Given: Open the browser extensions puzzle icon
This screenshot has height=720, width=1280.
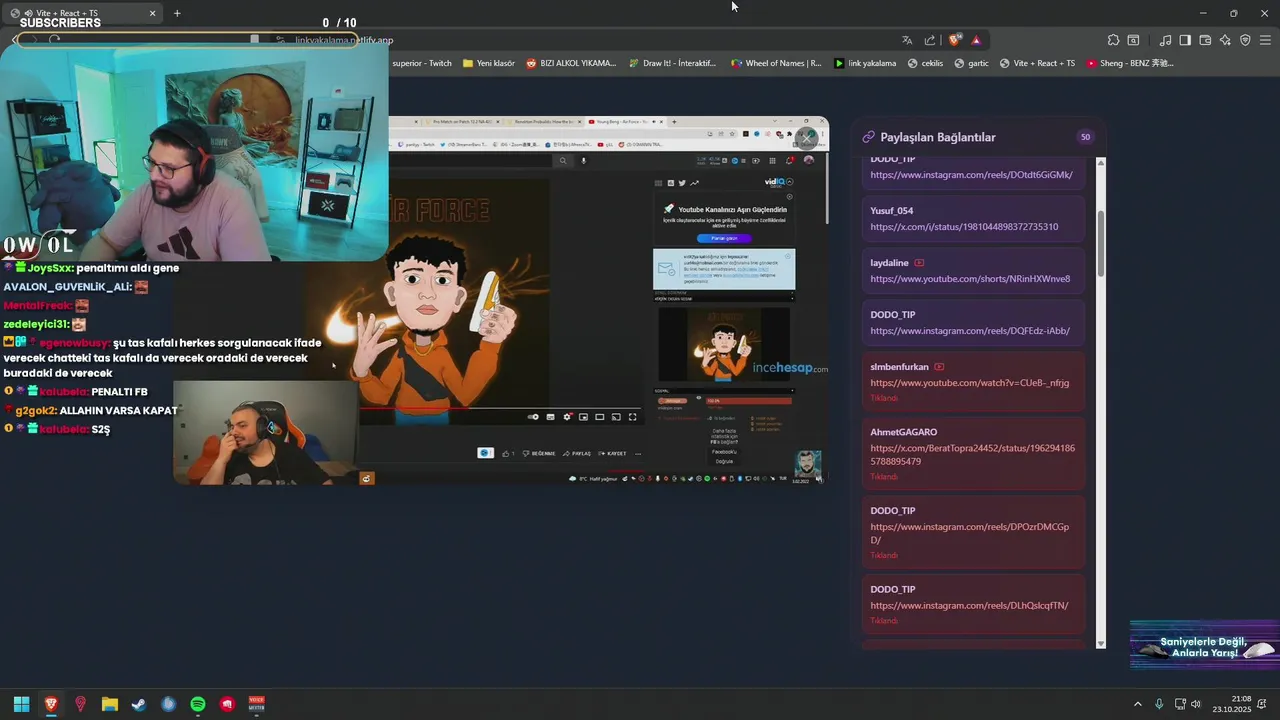Looking at the screenshot, I should [x=1113, y=40].
